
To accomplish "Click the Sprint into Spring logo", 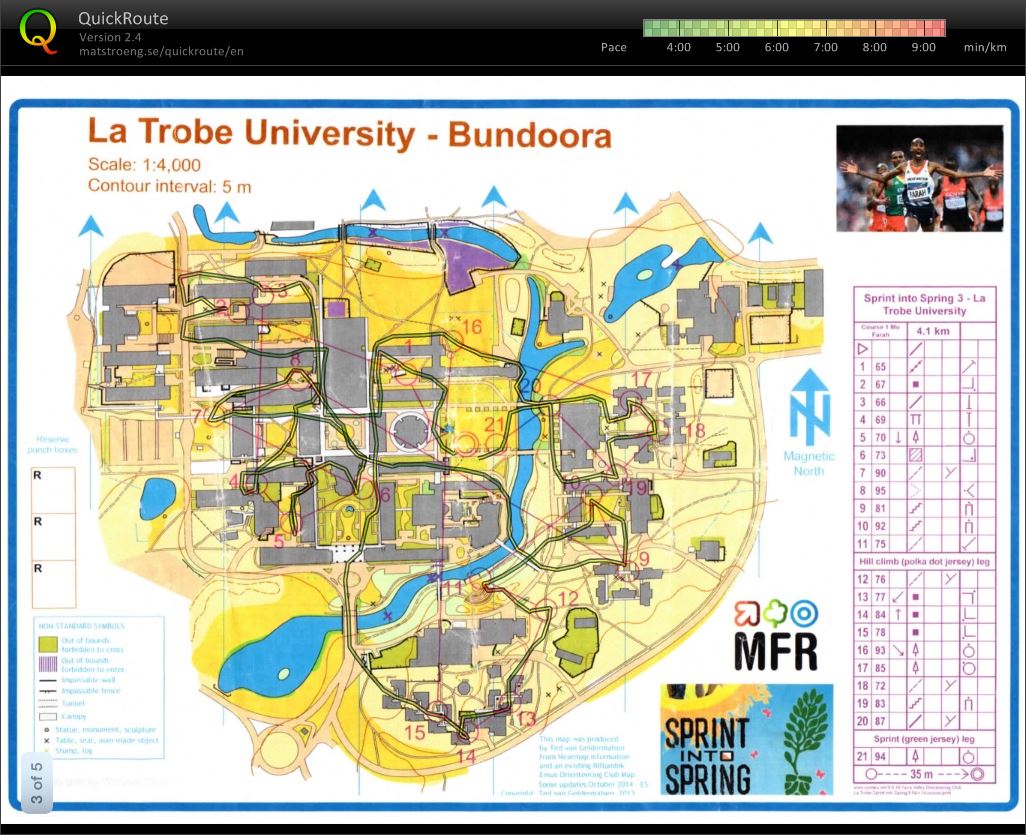I will tap(746, 739).
